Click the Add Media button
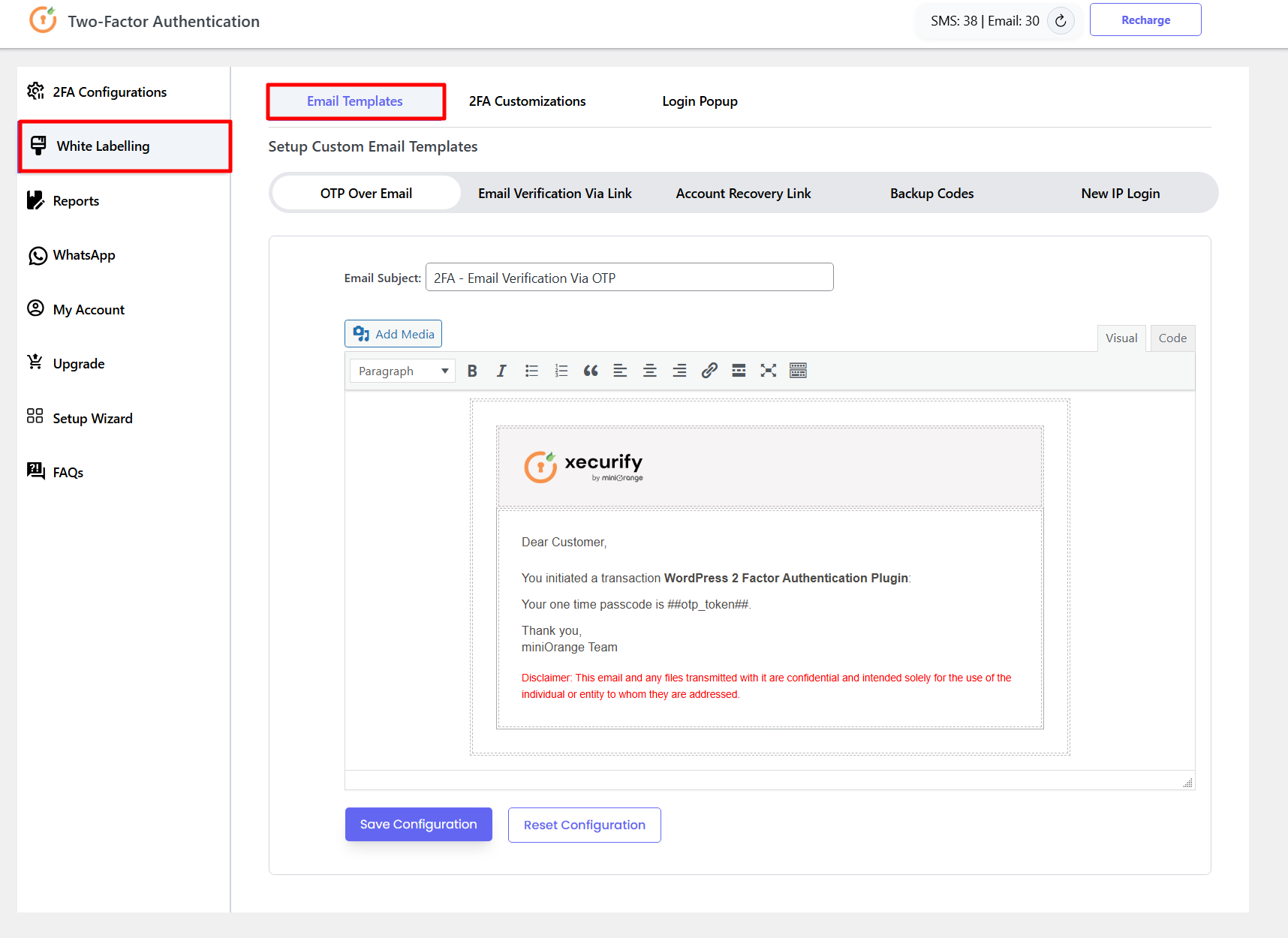 pyautogui.click(x=393, y=334)
